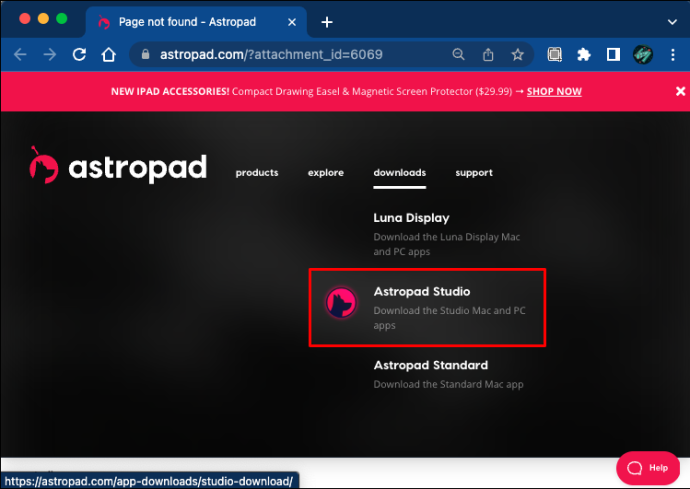Select Astropad Standard download option
690x489 pixels.
(431, 365)
